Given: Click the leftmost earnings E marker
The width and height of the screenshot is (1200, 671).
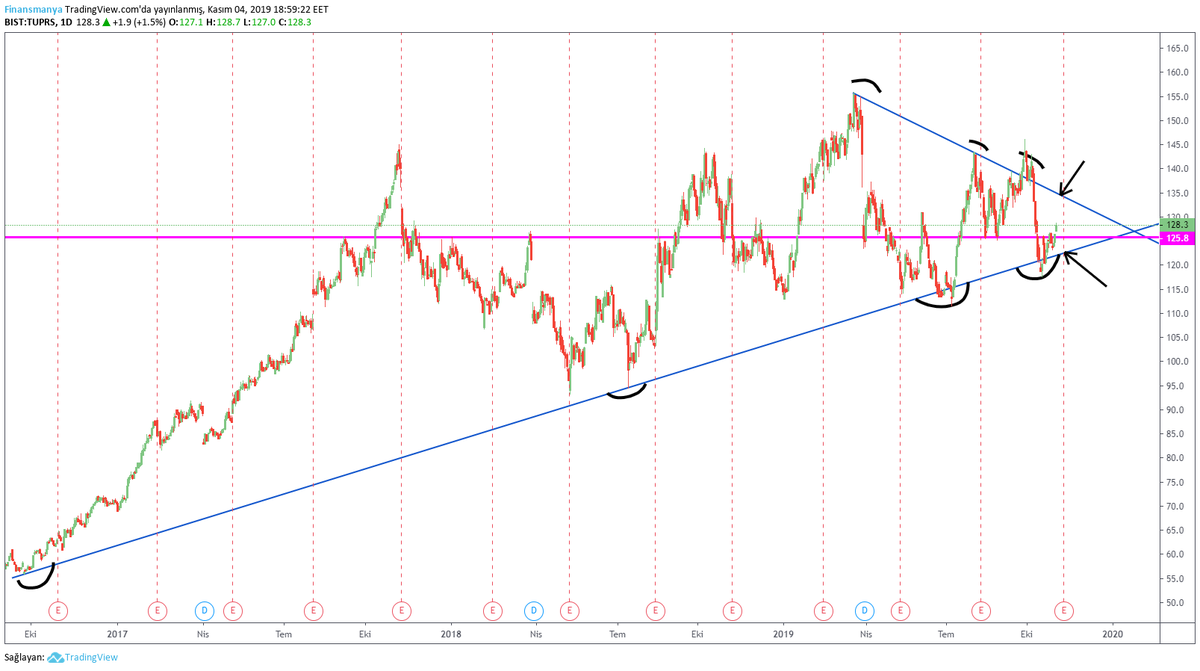Looking at the screenshot, I should 58,609.
